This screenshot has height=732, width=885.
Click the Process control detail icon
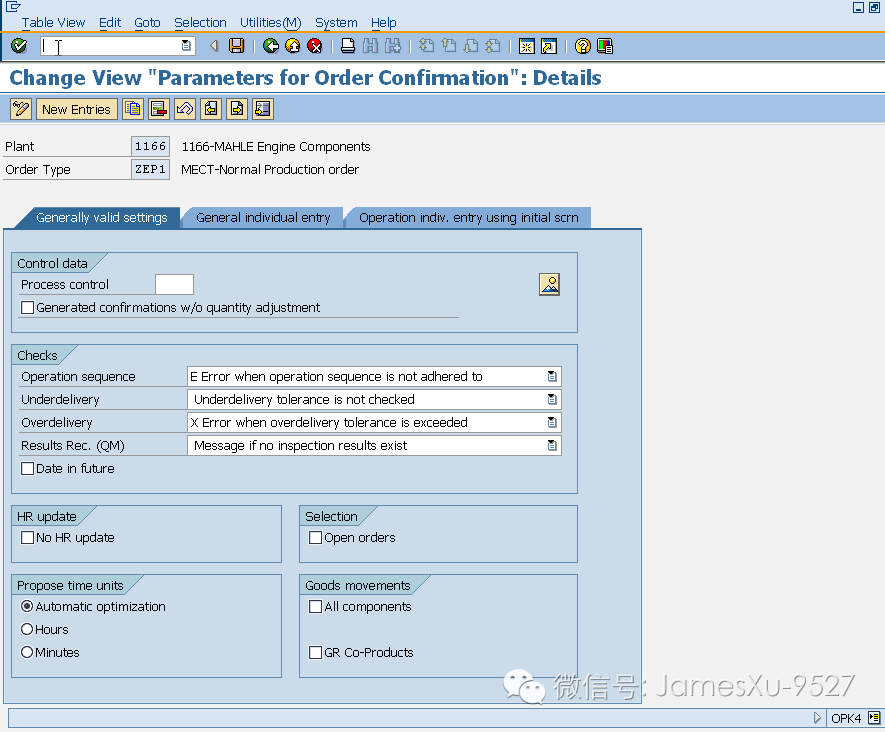tap(549, 284)
